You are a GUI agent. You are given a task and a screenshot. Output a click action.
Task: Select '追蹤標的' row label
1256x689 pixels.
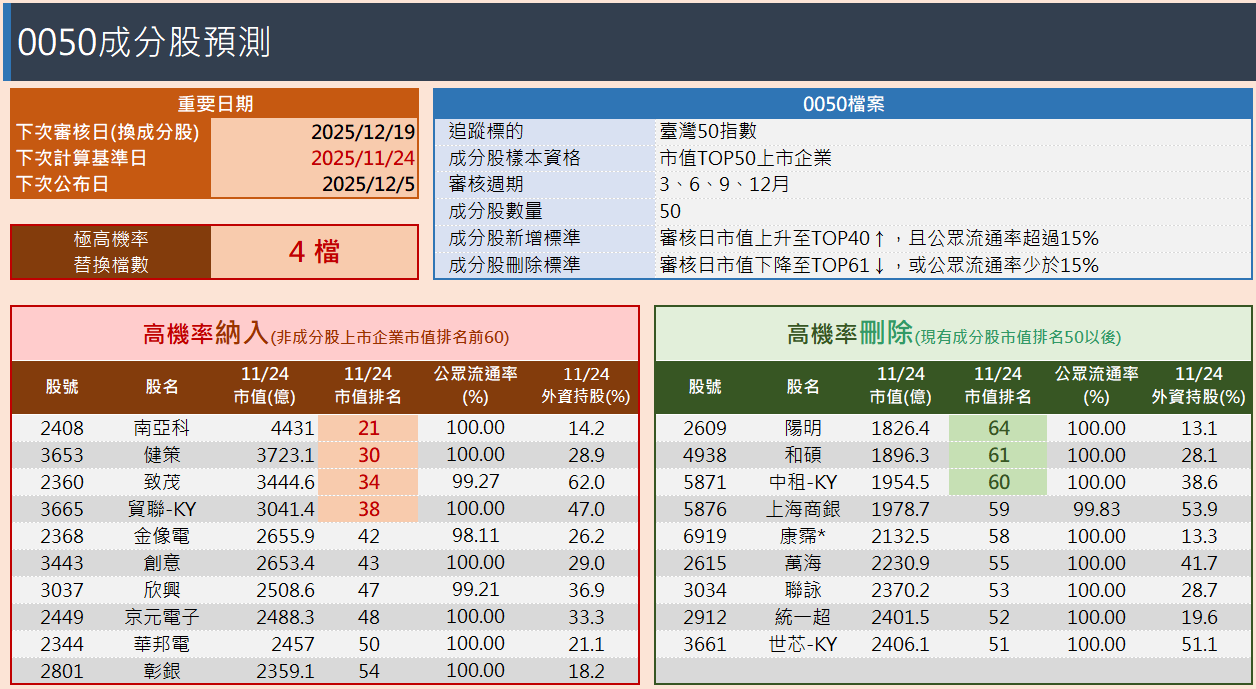[x=486, y=131]
